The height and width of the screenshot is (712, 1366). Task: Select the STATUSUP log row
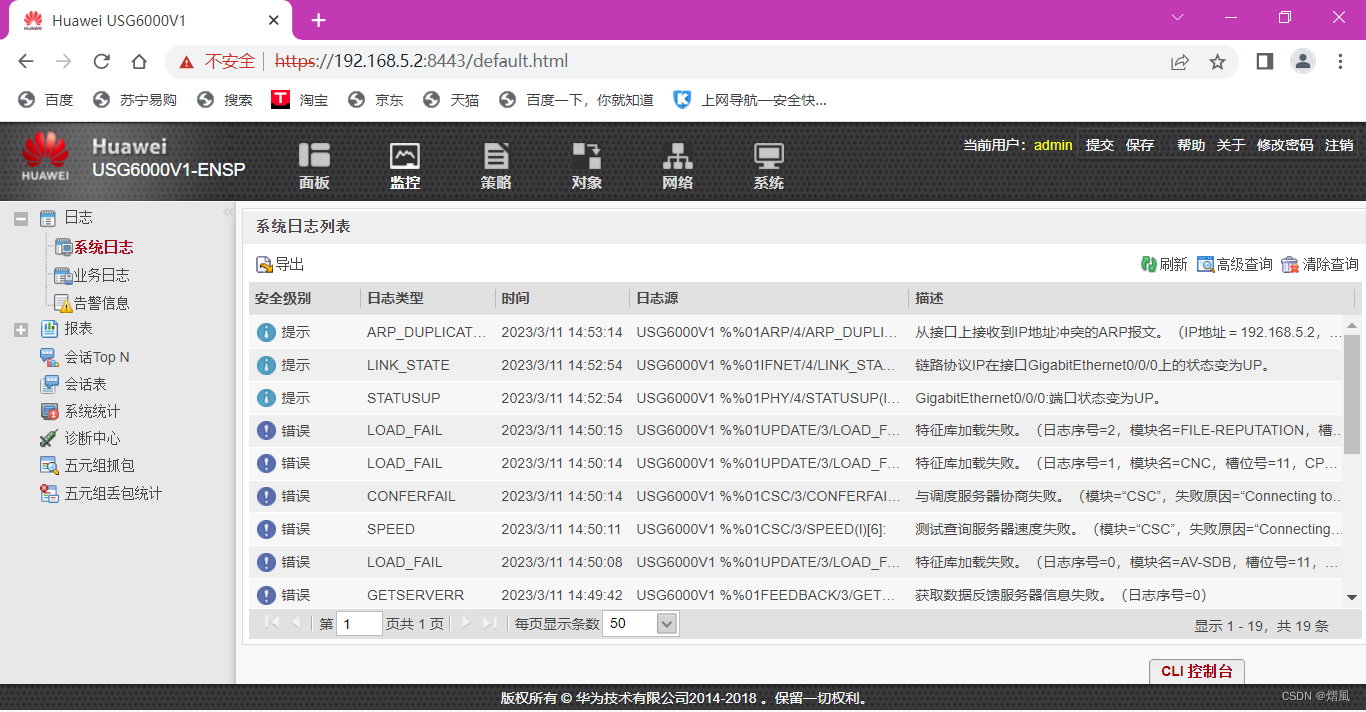coord(796,398)
